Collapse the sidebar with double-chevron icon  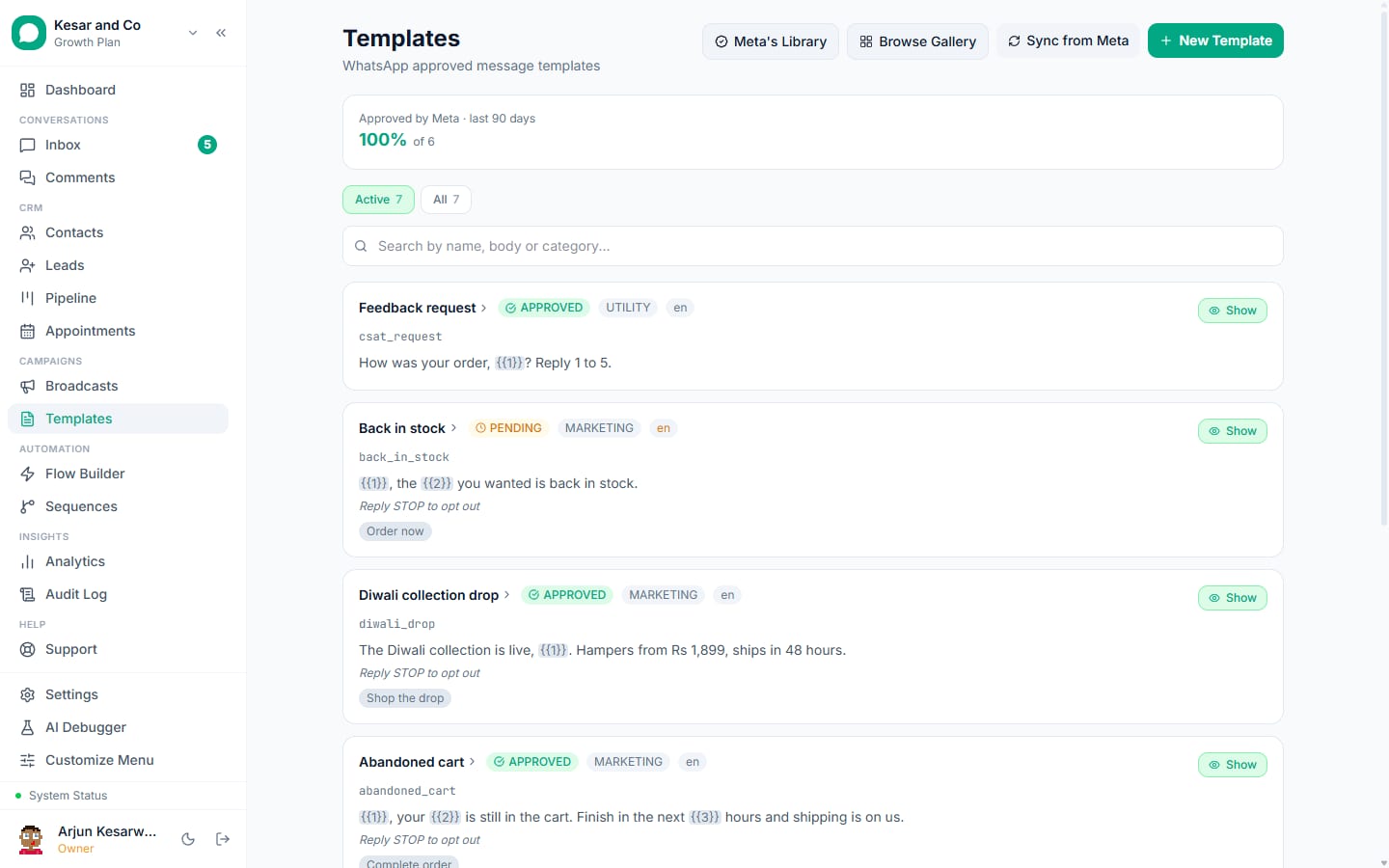point(221,33)
